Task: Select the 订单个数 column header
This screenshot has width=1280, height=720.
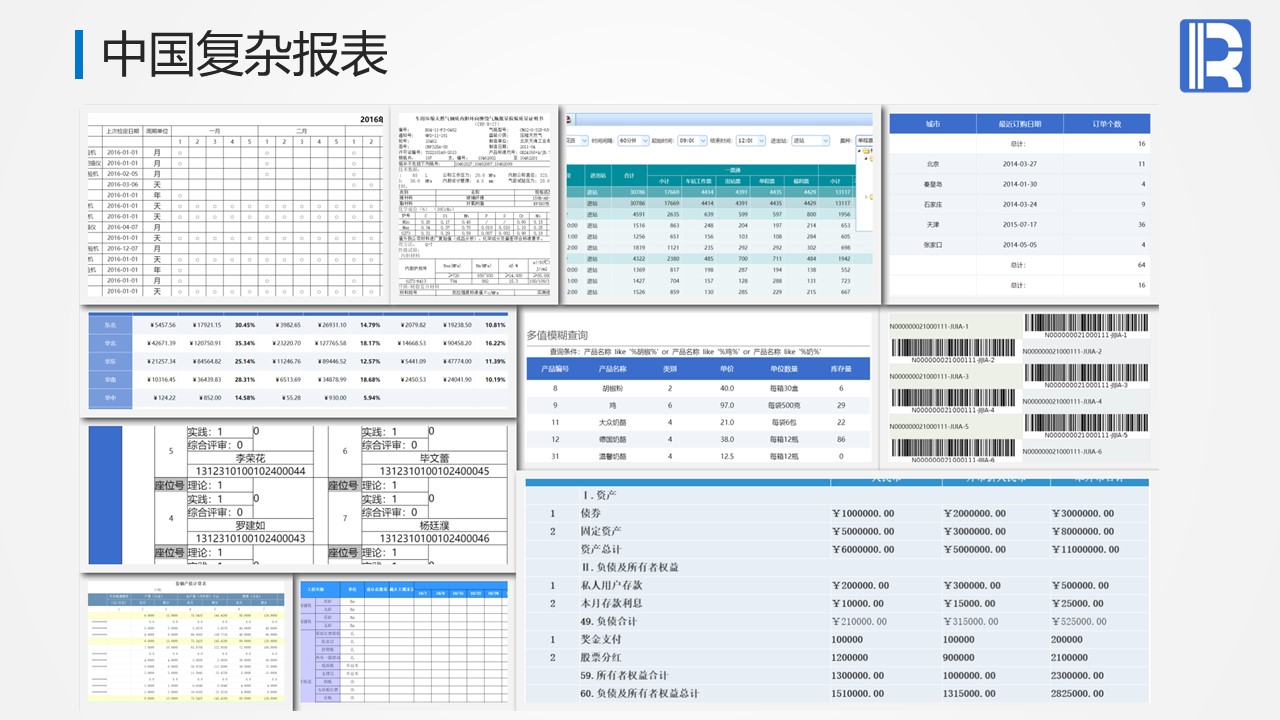Action: 1106,124
